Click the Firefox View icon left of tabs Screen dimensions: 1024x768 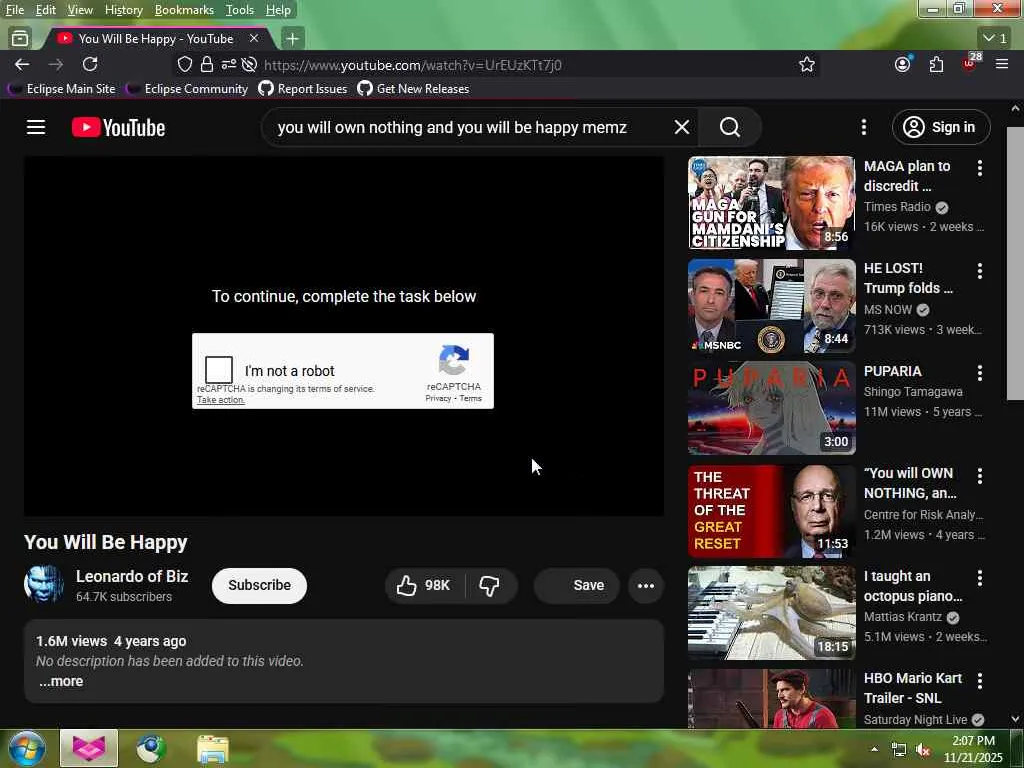pyautogui.click(x=20, y=39)
